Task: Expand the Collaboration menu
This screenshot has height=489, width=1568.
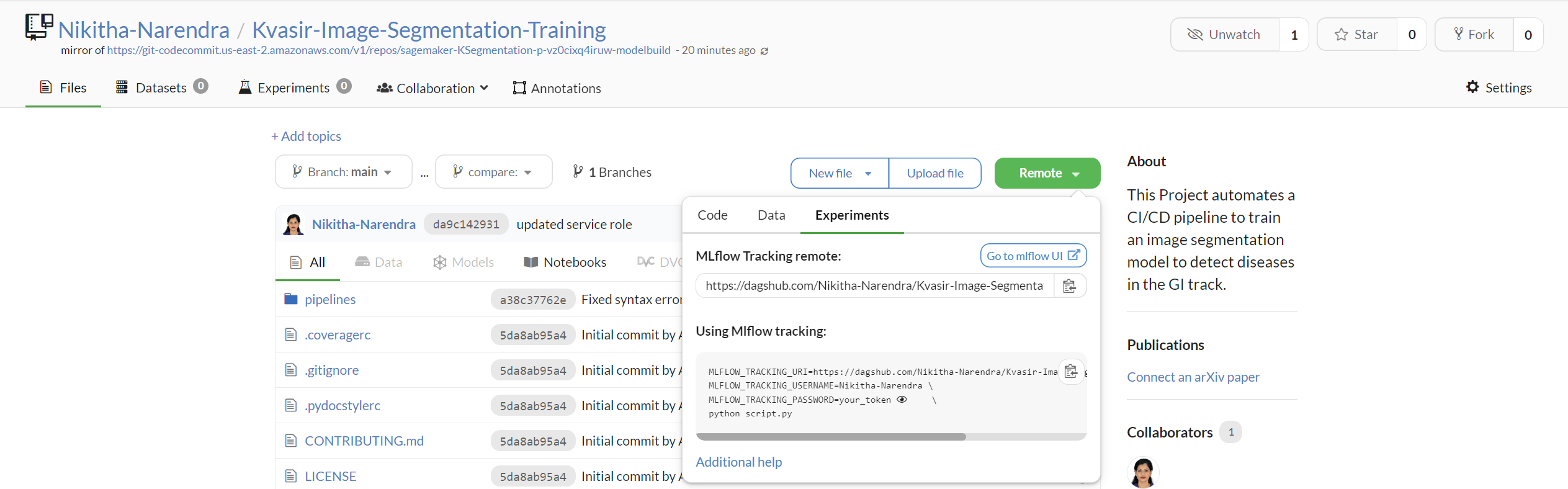Action: (432, 88)
